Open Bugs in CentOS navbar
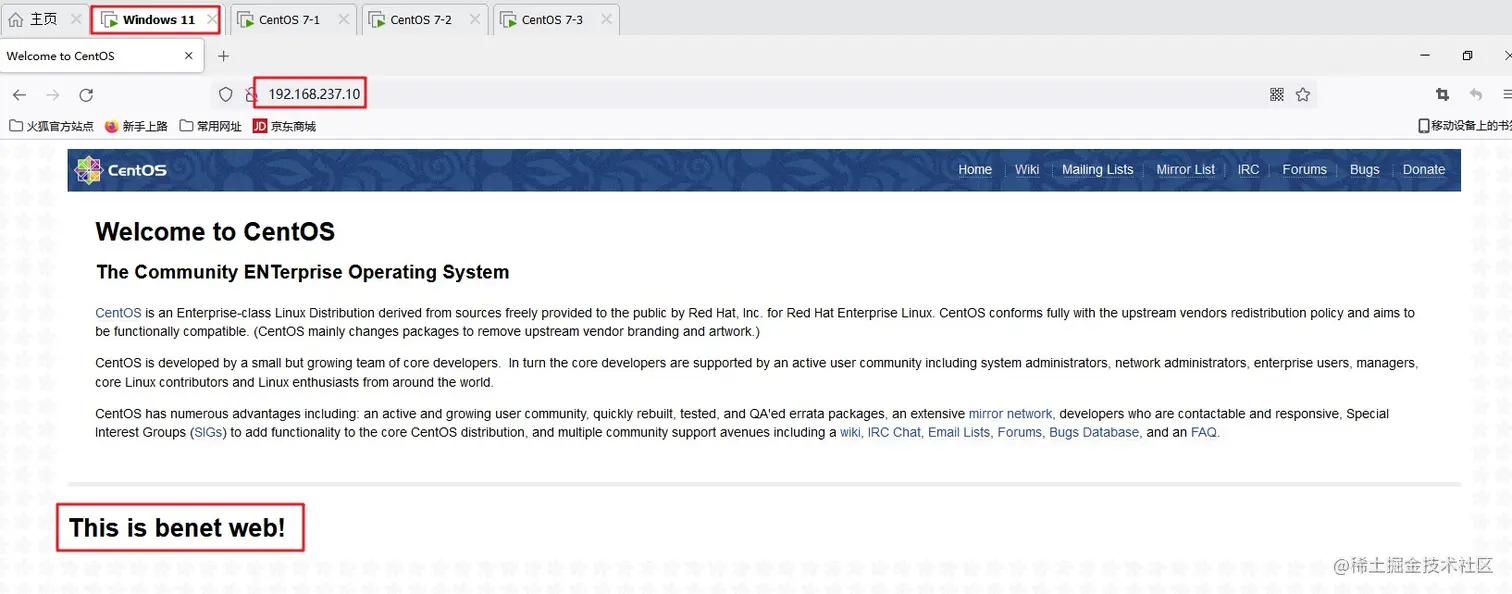 (x=1364, y=170)
